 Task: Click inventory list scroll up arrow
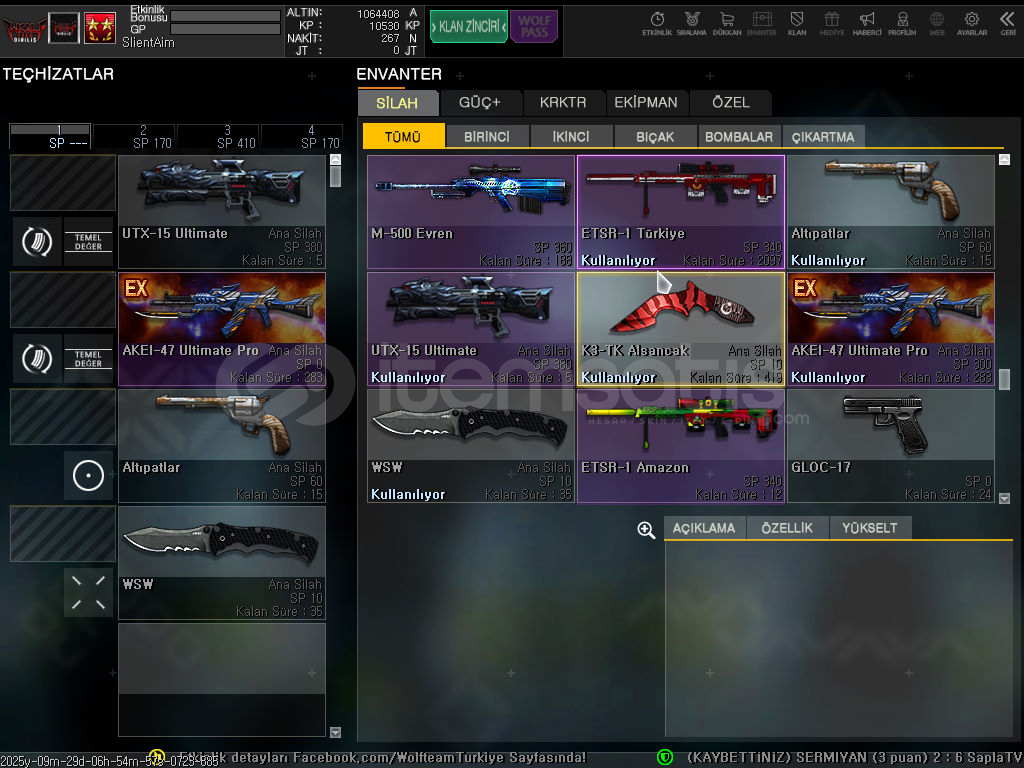pos(1004,159)
